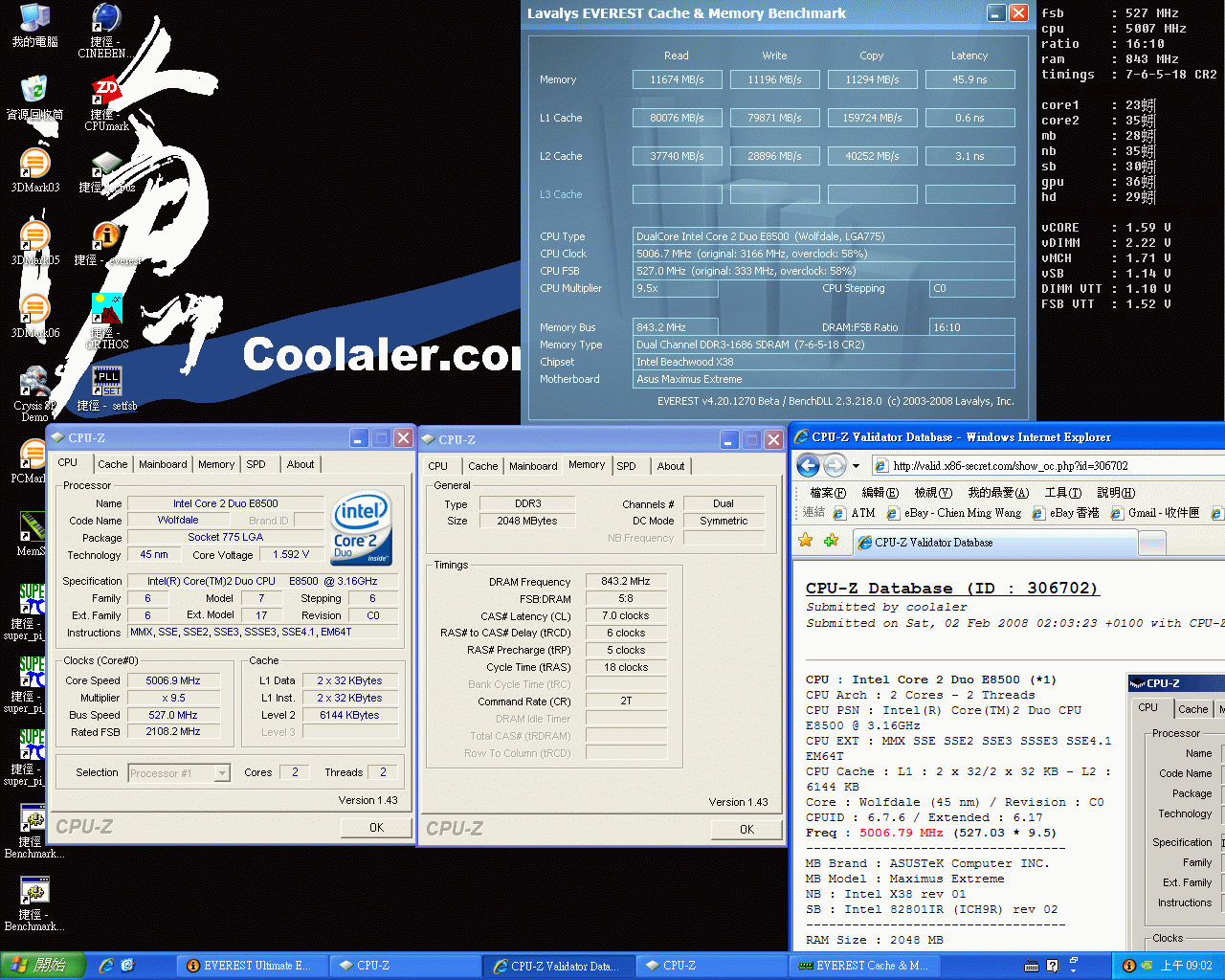The width and height of the screenshot is (1225, 980).
Task: Click the clock showing 上午 09:02
Action: 1186,966
